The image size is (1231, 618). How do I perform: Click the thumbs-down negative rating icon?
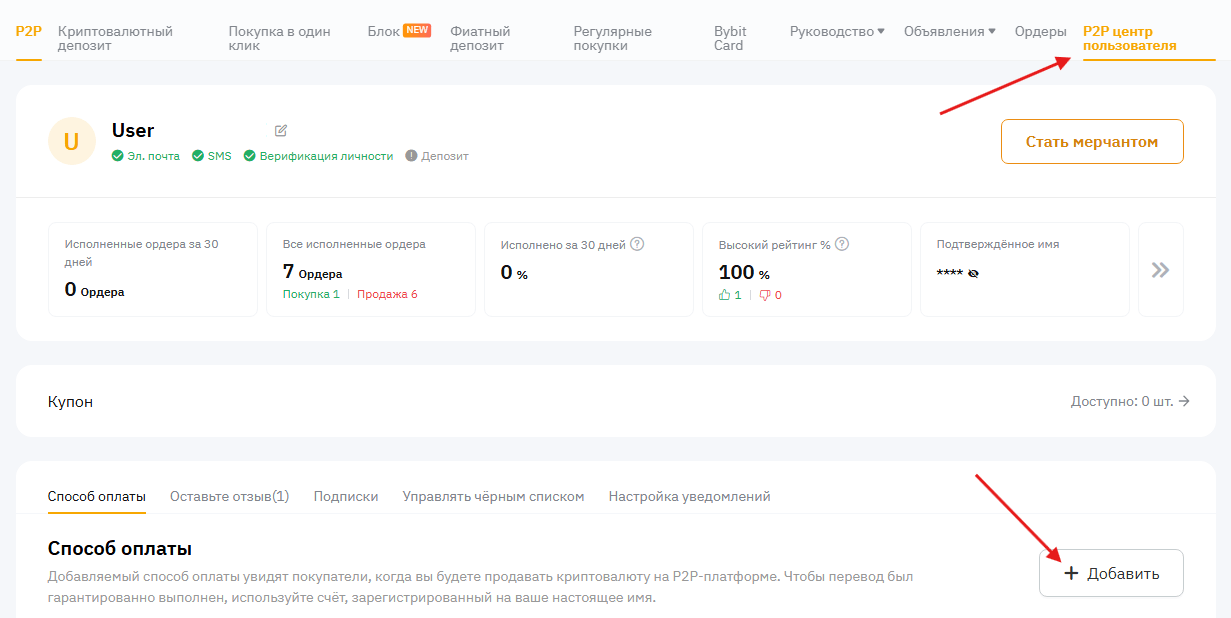[765, 295]
